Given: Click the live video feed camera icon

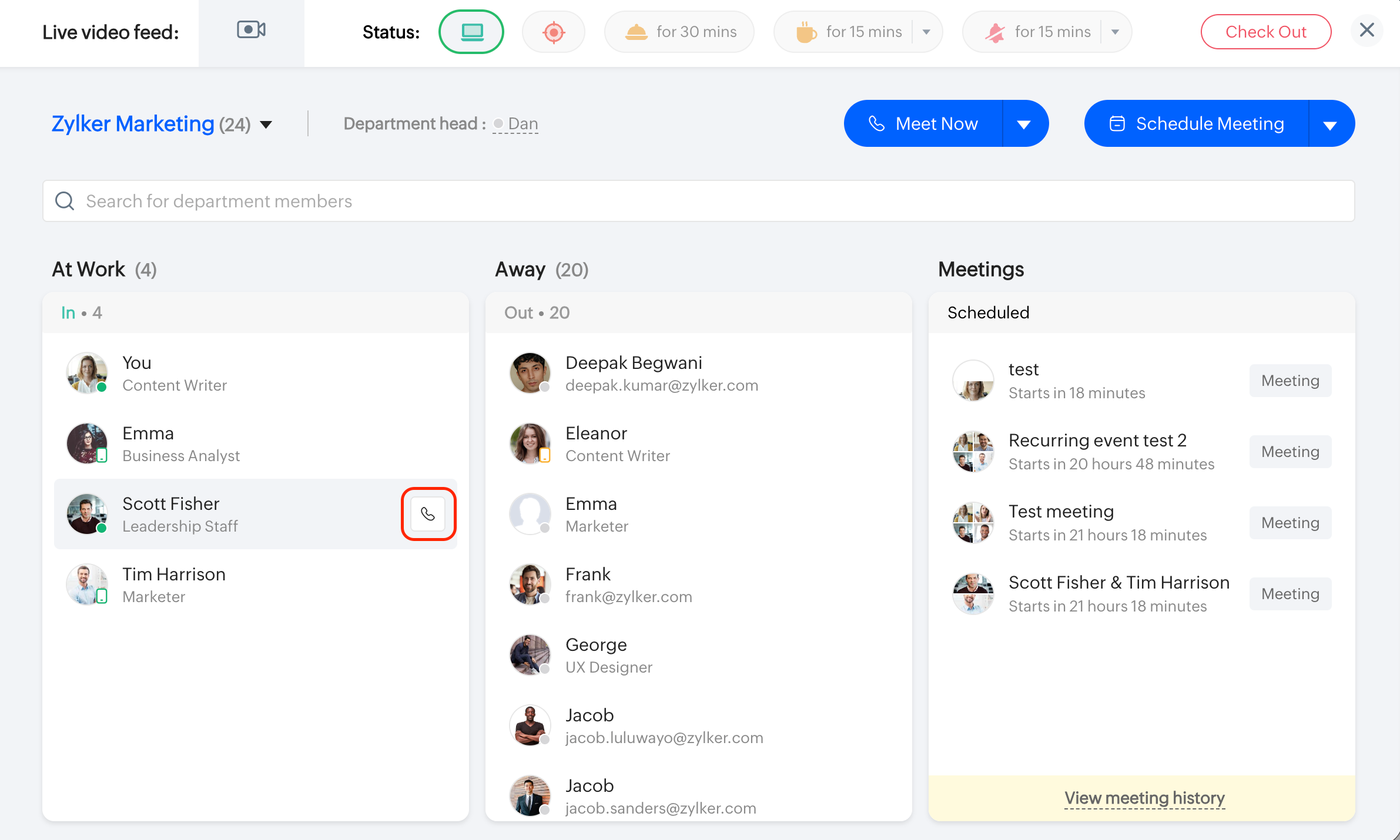Looking at the screenshot, I should (x=251, y=31).
